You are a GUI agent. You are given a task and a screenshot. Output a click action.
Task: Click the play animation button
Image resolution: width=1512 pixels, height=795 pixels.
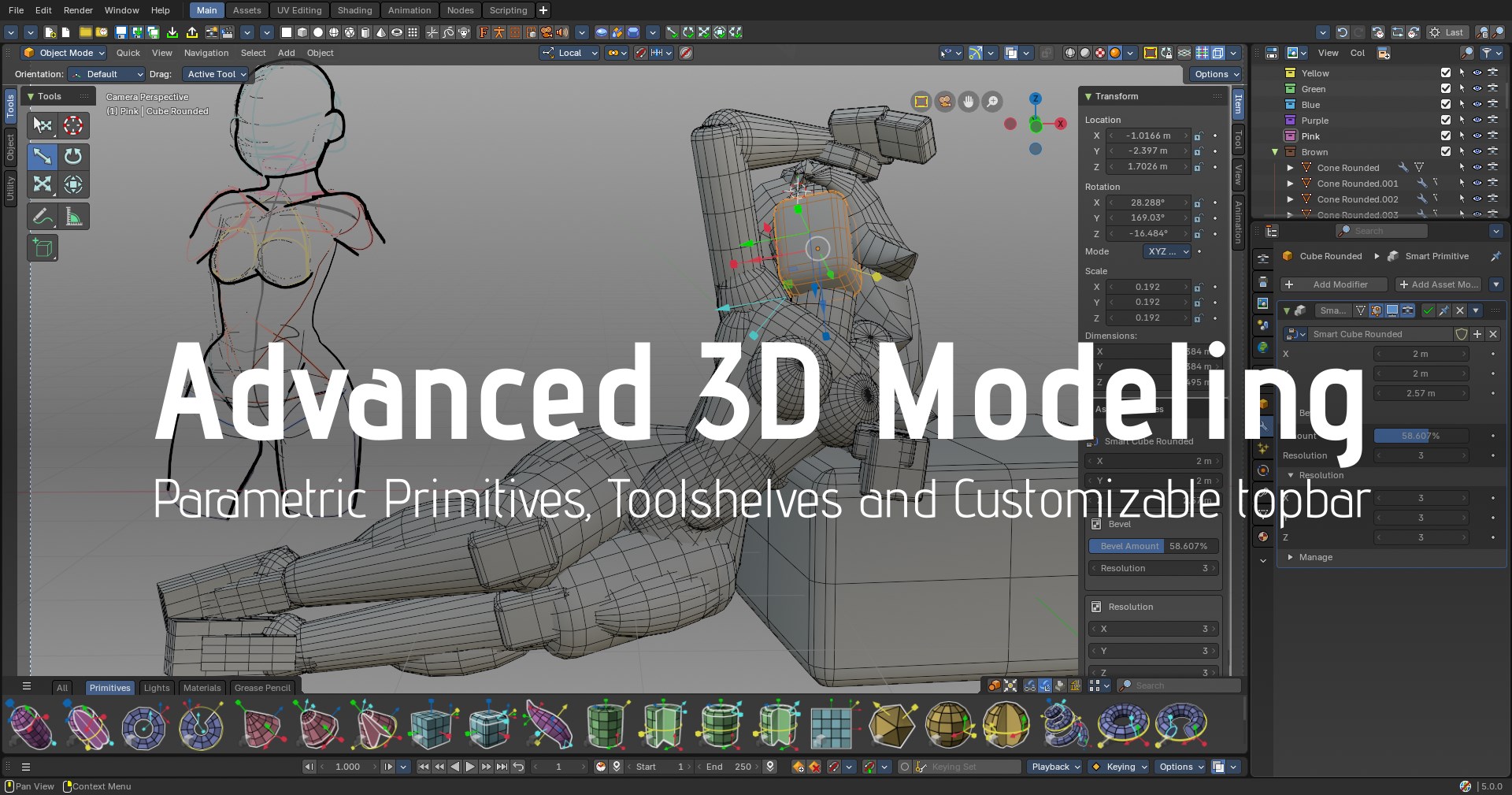coord(470,767)
